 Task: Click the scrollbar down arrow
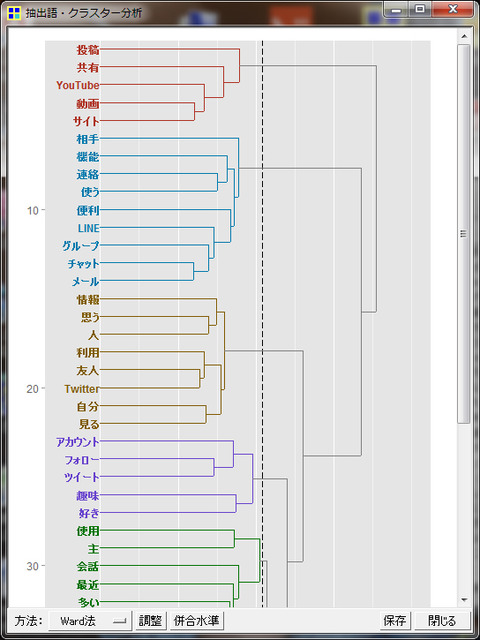coord(464,600)
